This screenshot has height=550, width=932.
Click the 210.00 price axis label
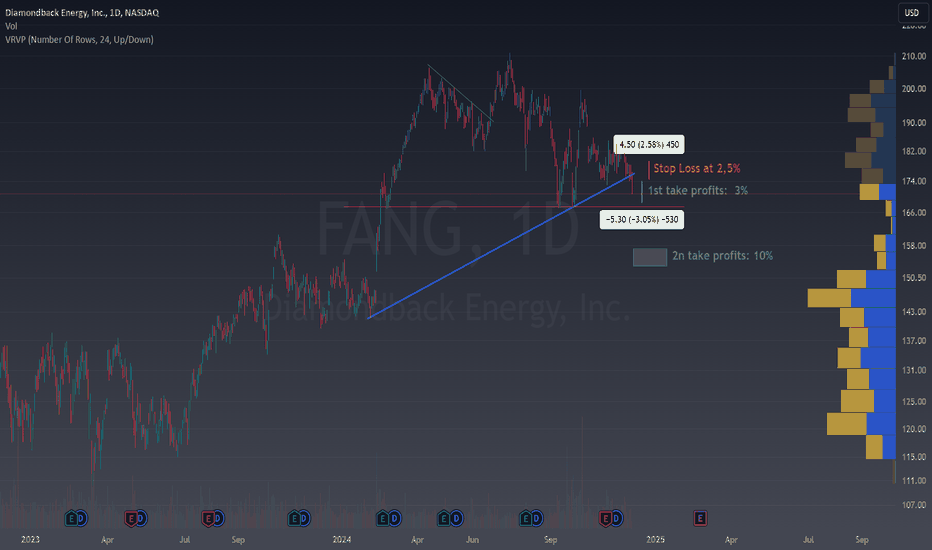click(911, 57)
